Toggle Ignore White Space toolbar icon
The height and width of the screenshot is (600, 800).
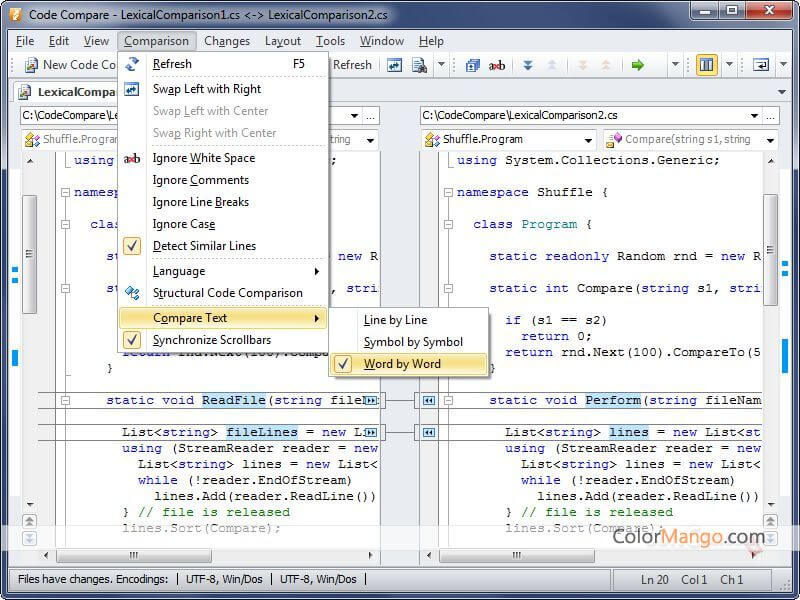496,65
